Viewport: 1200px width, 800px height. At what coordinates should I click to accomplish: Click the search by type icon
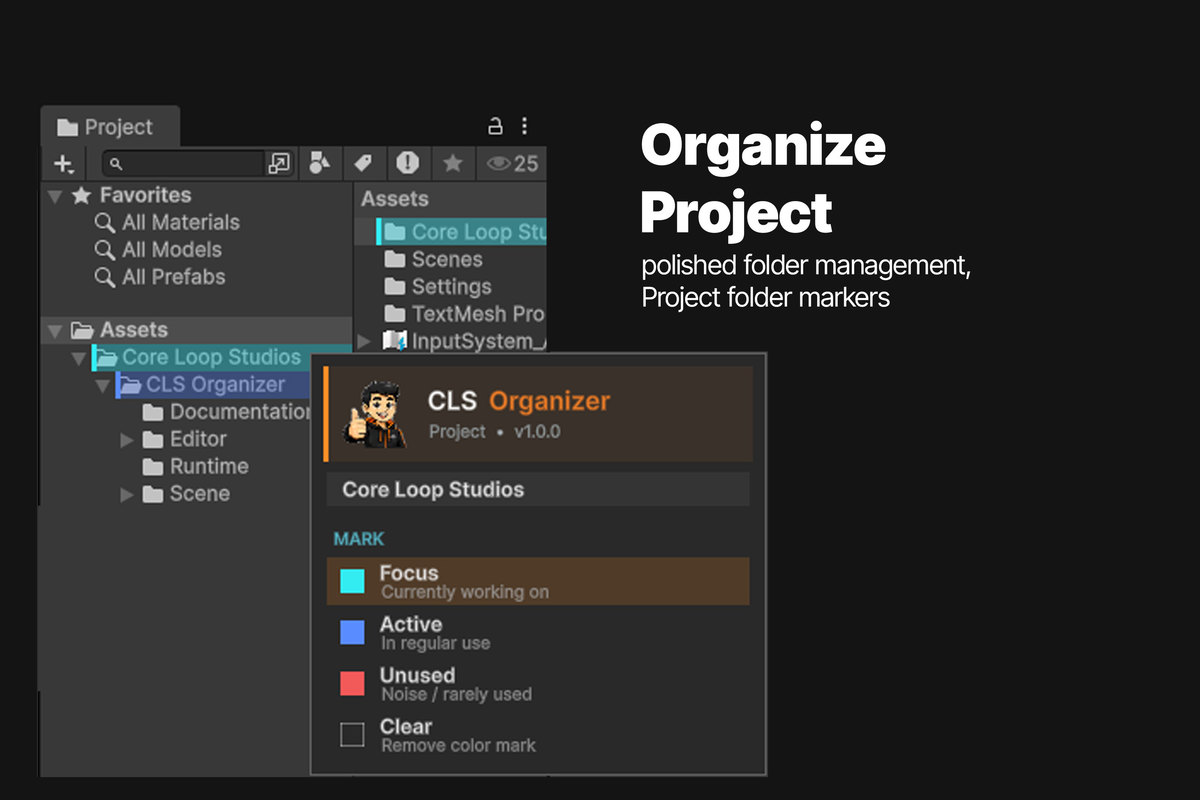pos(319,163)
